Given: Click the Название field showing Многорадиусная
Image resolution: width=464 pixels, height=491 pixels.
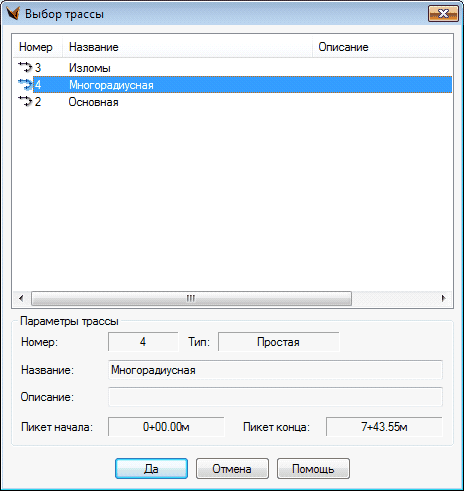Looking at the screenshot, I should (275, 370).
